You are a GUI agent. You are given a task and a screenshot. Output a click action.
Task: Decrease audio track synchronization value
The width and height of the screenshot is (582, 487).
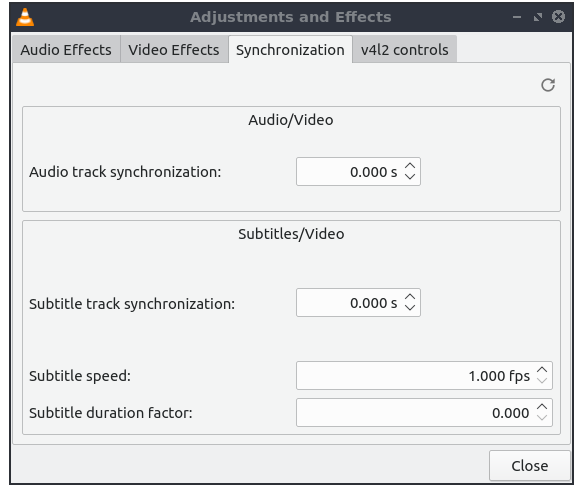(410, 176)
